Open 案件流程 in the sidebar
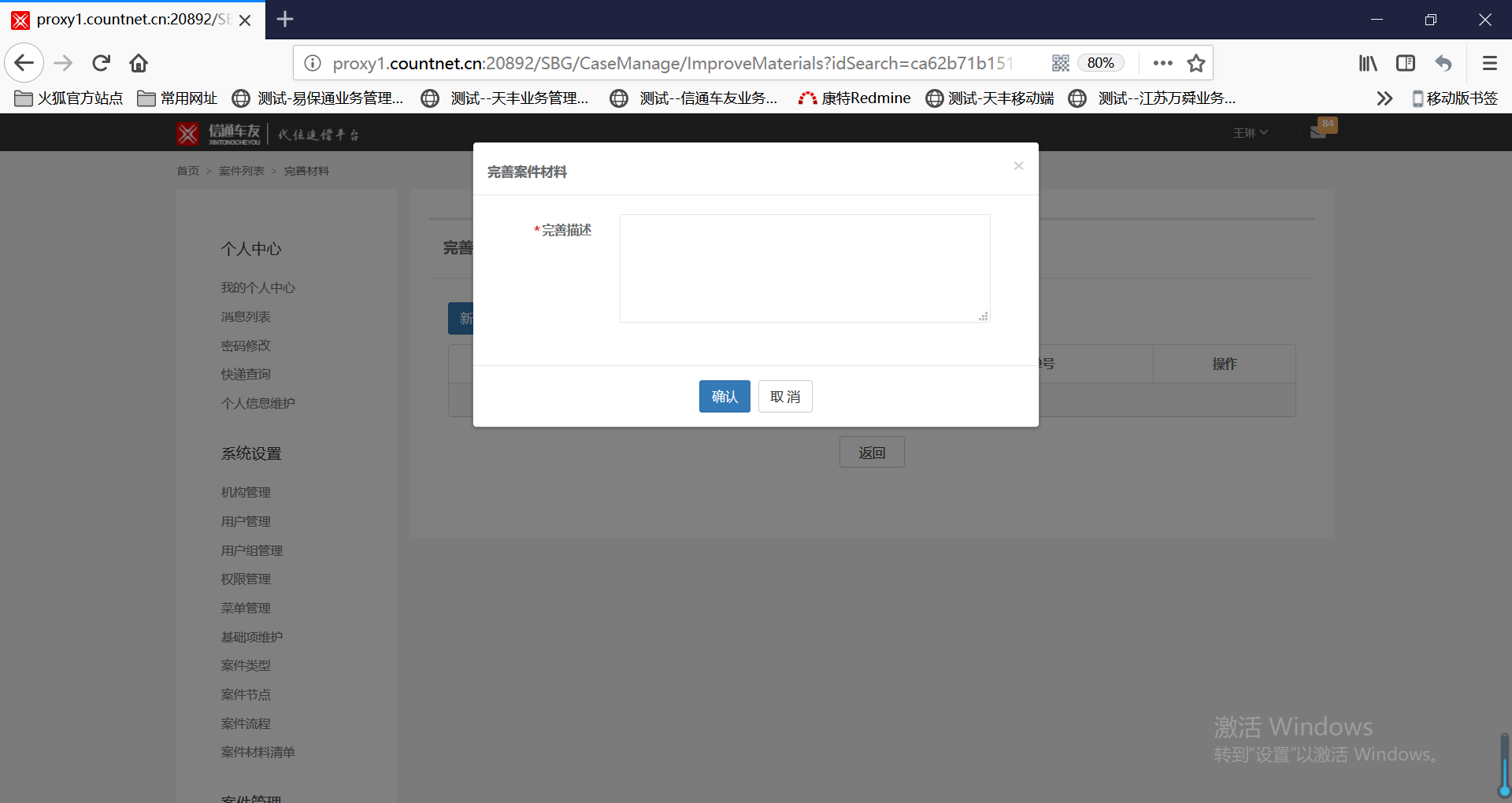This screenshot has height=803, width=1512. click(246, 723)
